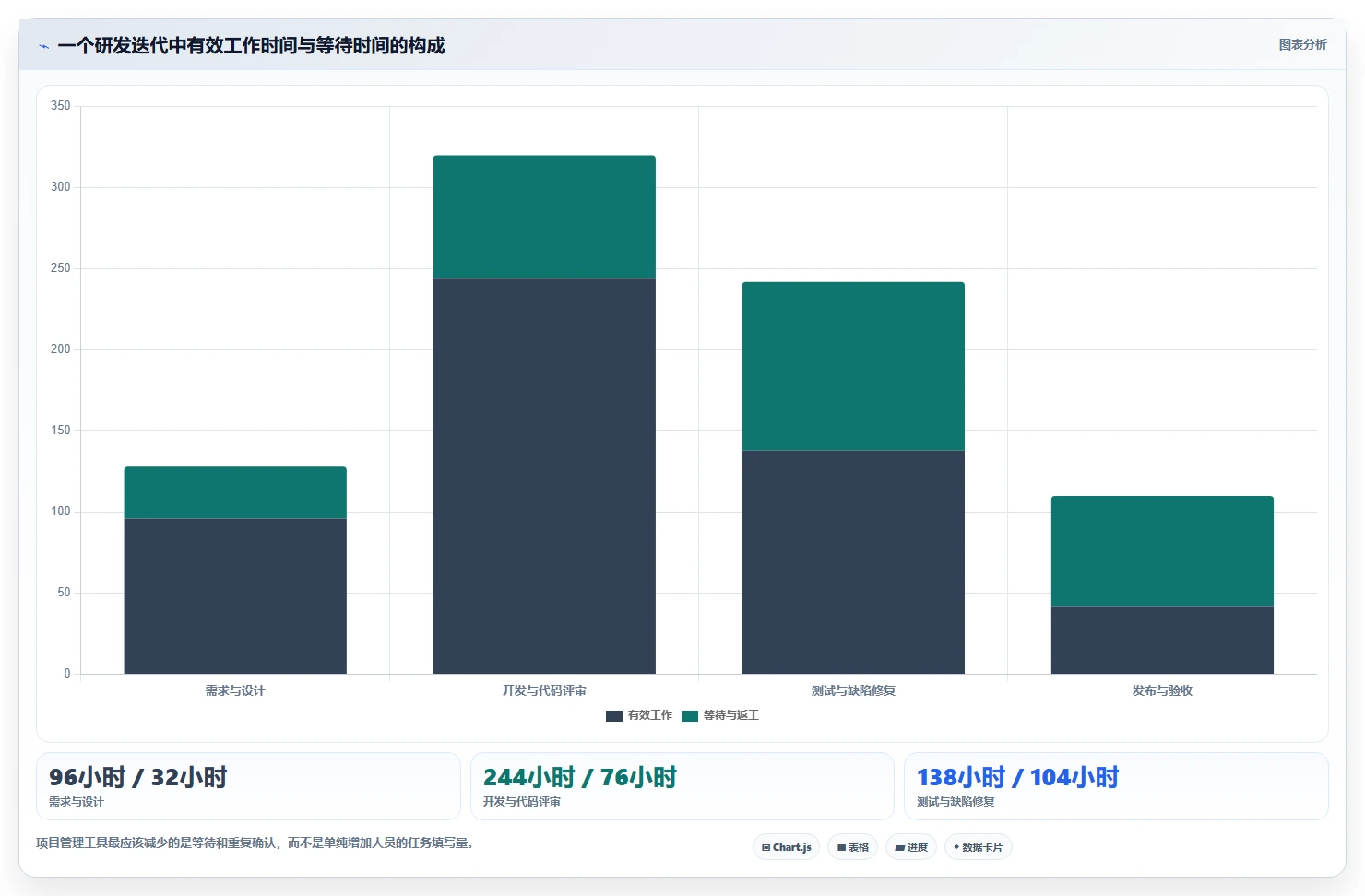Click the 图表分析 label in the header
This screenshot has height=896, width=1365.
point(1302,44)
